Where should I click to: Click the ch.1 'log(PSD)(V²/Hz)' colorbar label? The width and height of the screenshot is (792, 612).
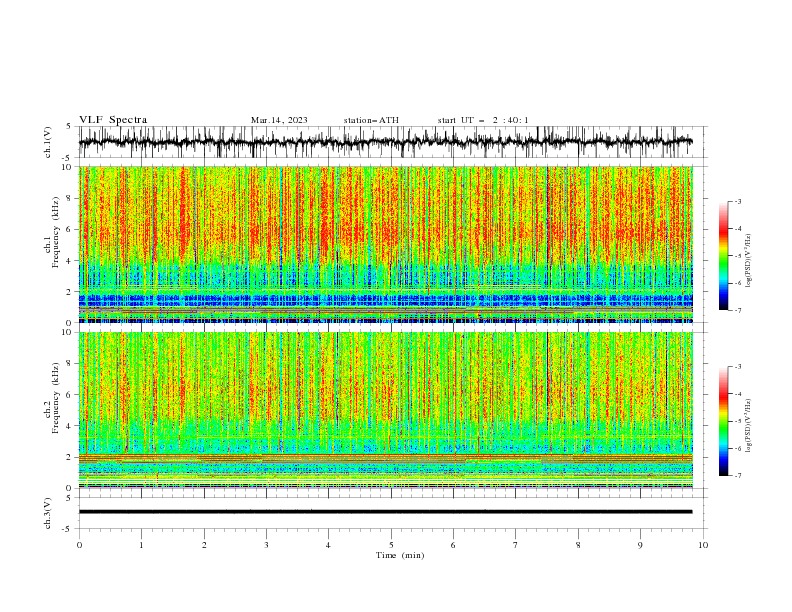749,261
